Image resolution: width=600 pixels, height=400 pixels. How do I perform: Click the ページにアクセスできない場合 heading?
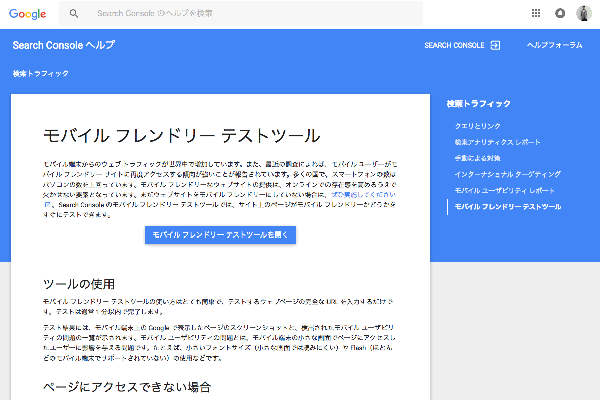coord(127,387)
